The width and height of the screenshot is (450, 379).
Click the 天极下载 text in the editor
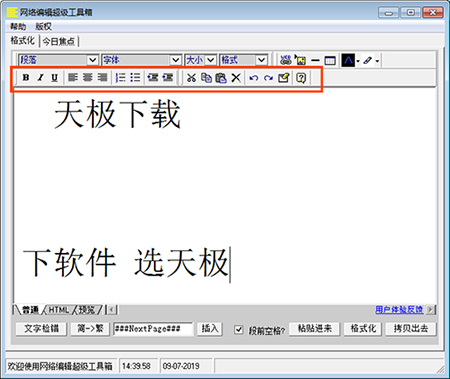click(x=117, y=114)
